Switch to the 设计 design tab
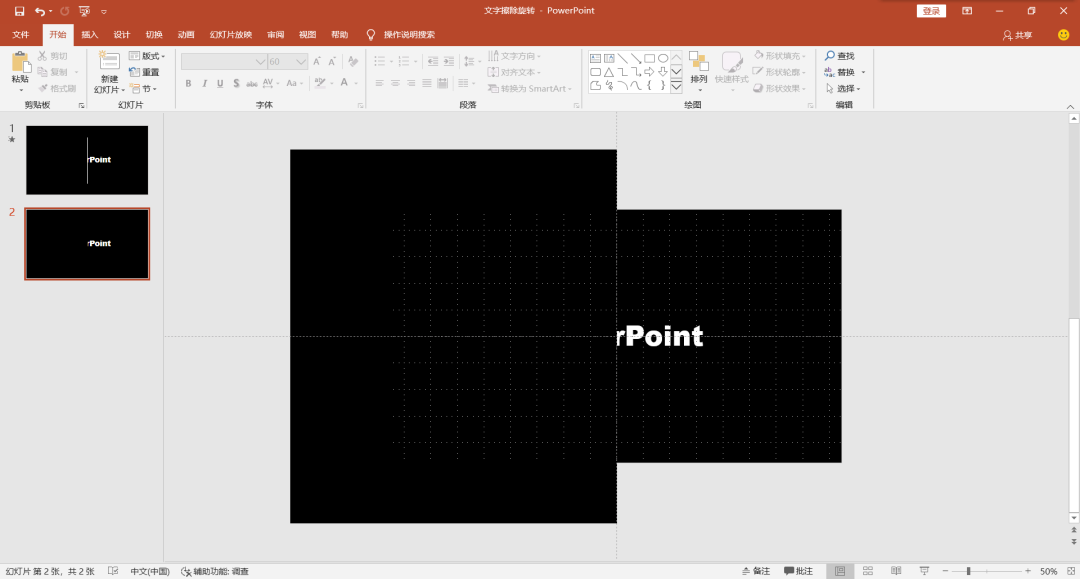 pos(122,35)
